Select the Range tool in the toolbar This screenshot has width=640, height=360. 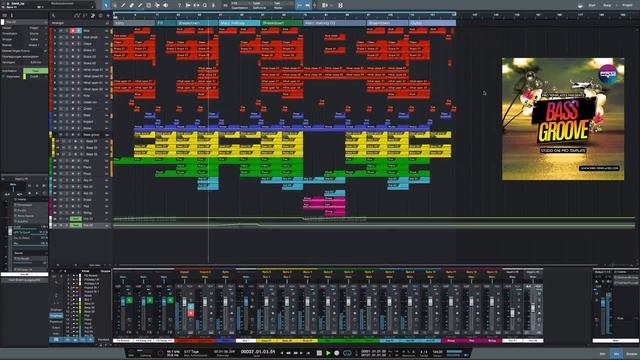[x=115, y=5]
